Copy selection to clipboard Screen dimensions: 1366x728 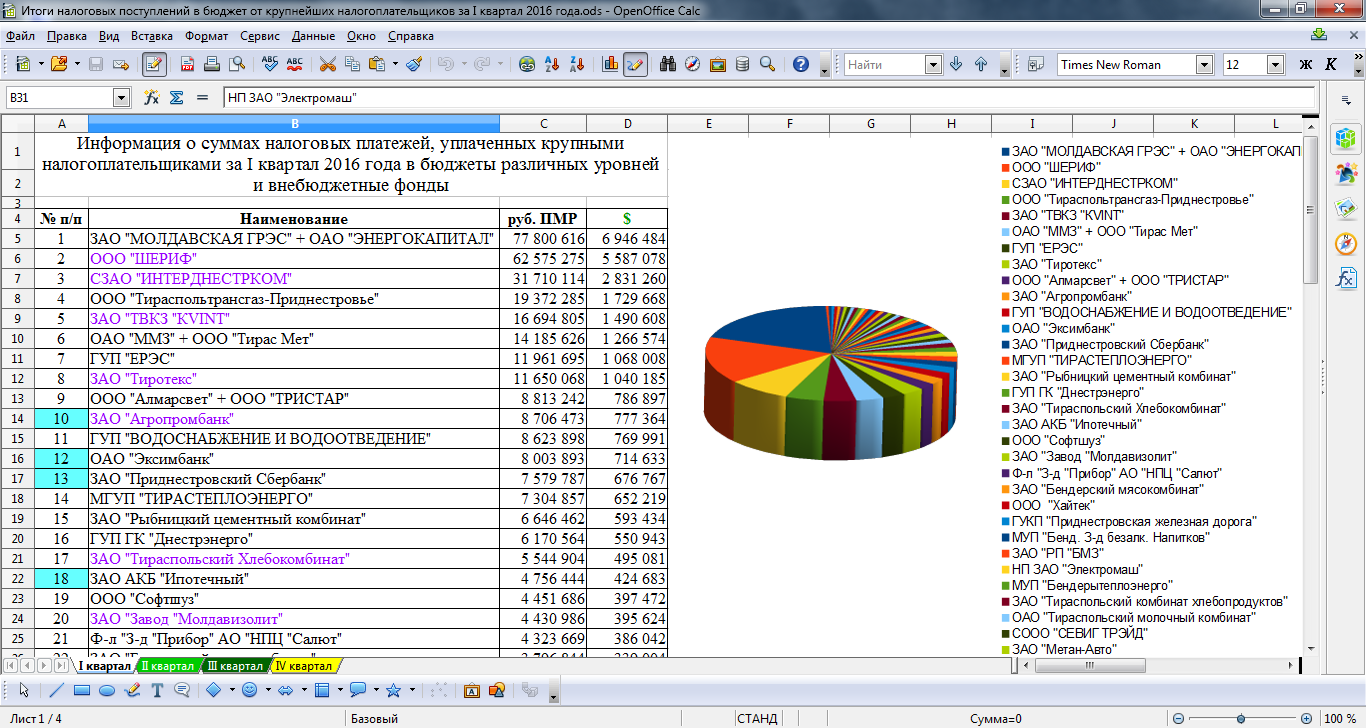click(352, 64)
